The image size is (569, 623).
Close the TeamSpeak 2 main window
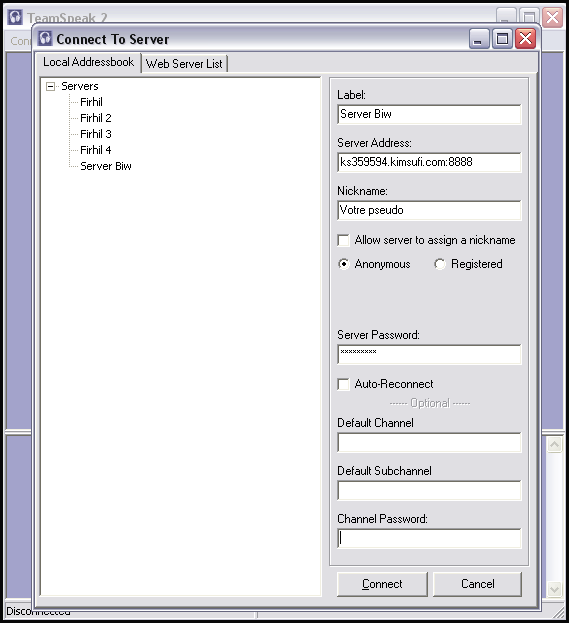click(553, 17)
